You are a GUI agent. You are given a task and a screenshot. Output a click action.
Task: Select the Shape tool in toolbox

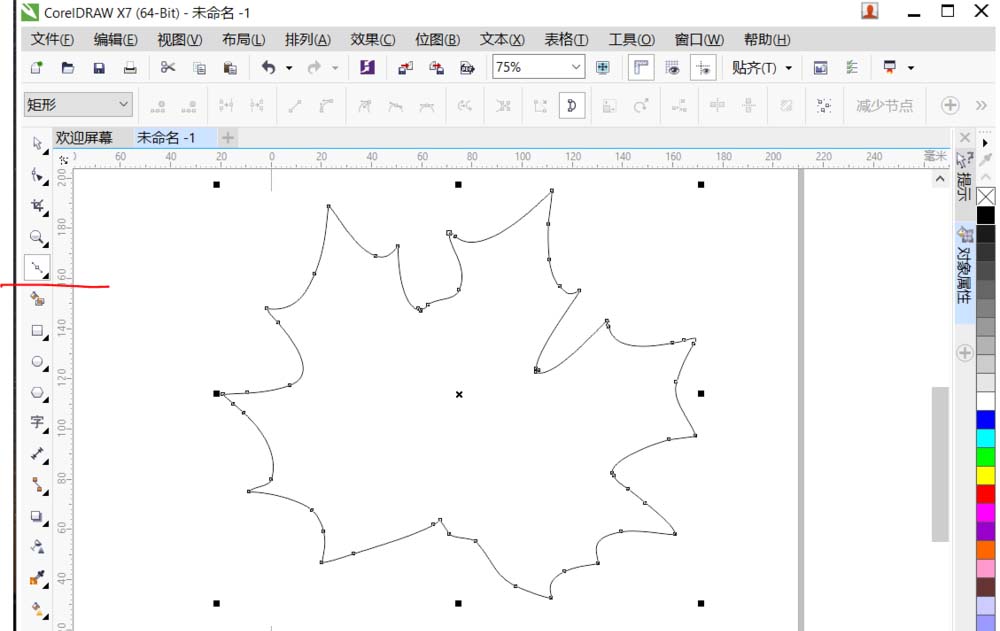point(37,175)
